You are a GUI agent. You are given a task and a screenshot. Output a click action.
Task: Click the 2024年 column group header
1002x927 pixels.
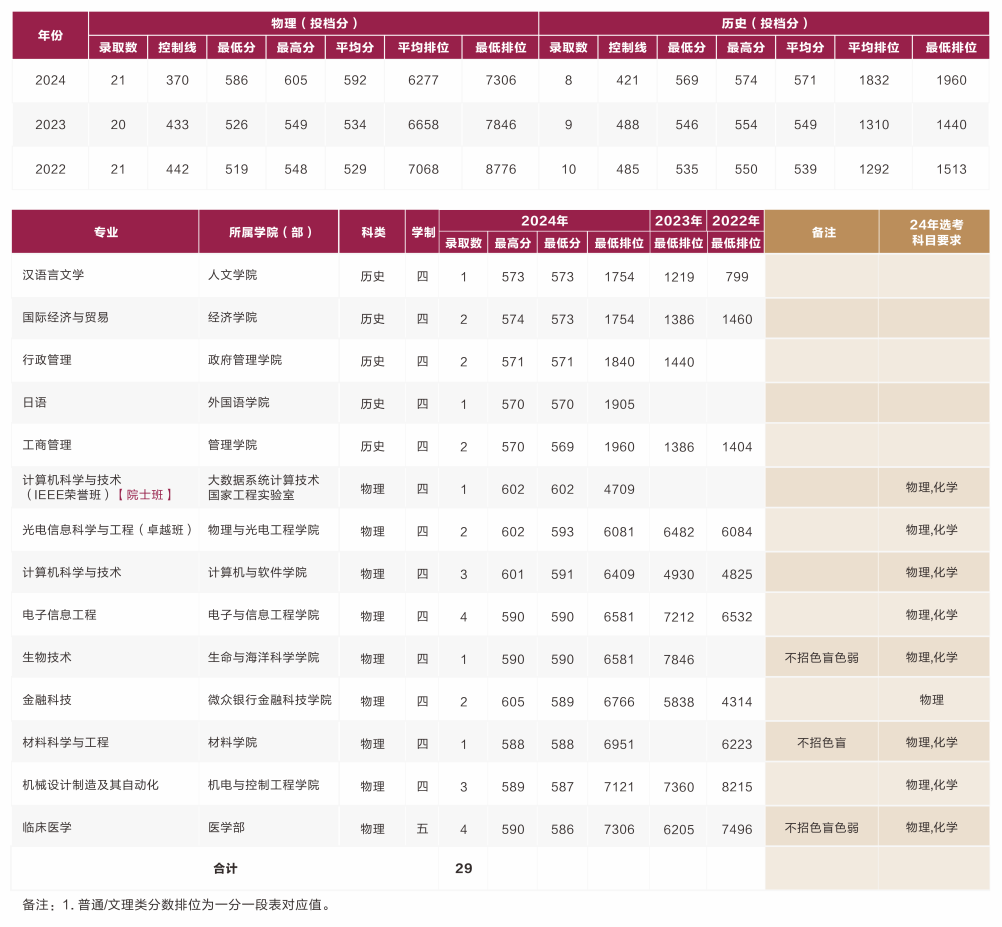click(545, 218)
